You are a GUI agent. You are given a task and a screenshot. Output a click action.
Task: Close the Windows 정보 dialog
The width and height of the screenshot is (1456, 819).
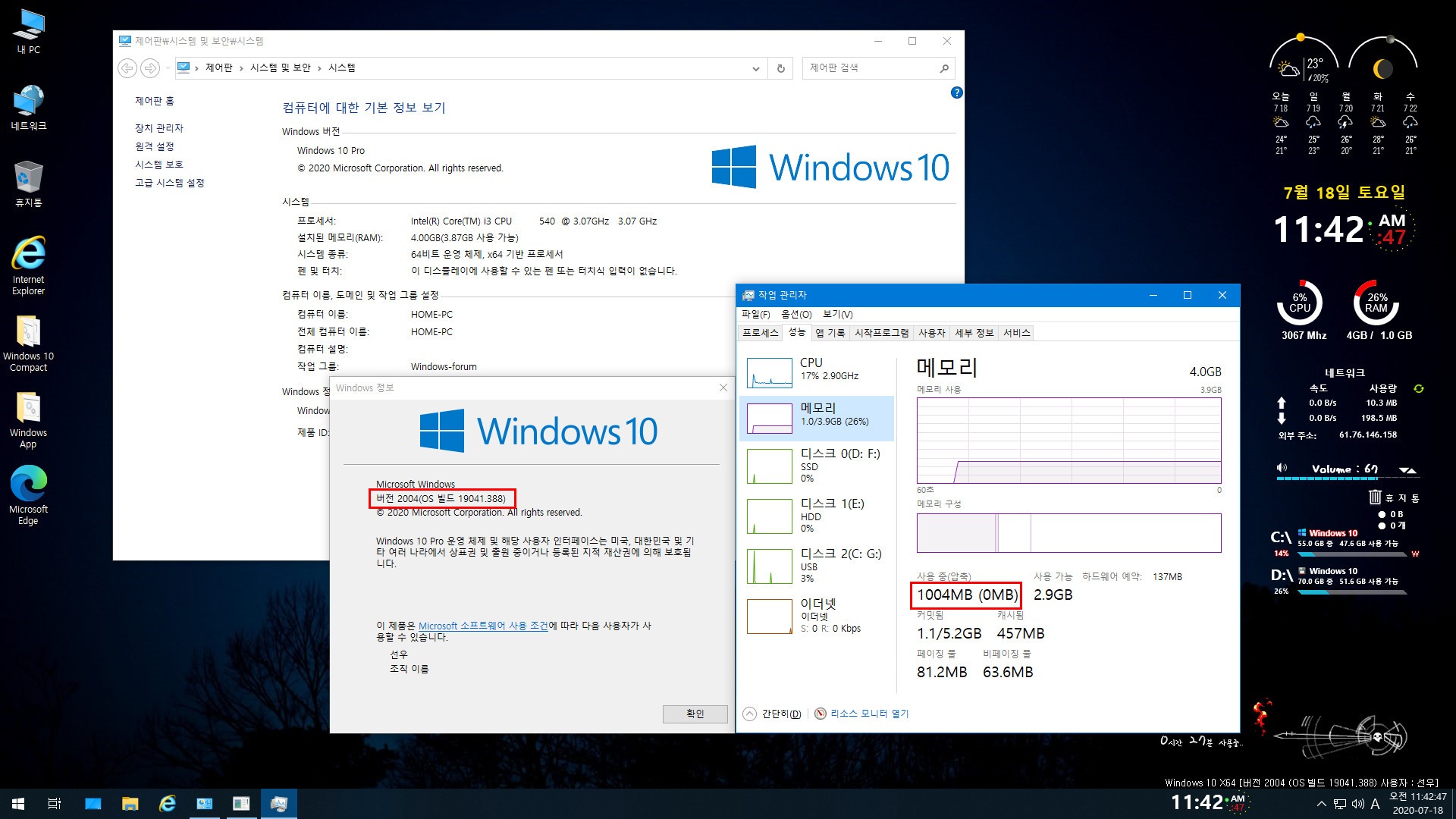click(x=723, y=388)
